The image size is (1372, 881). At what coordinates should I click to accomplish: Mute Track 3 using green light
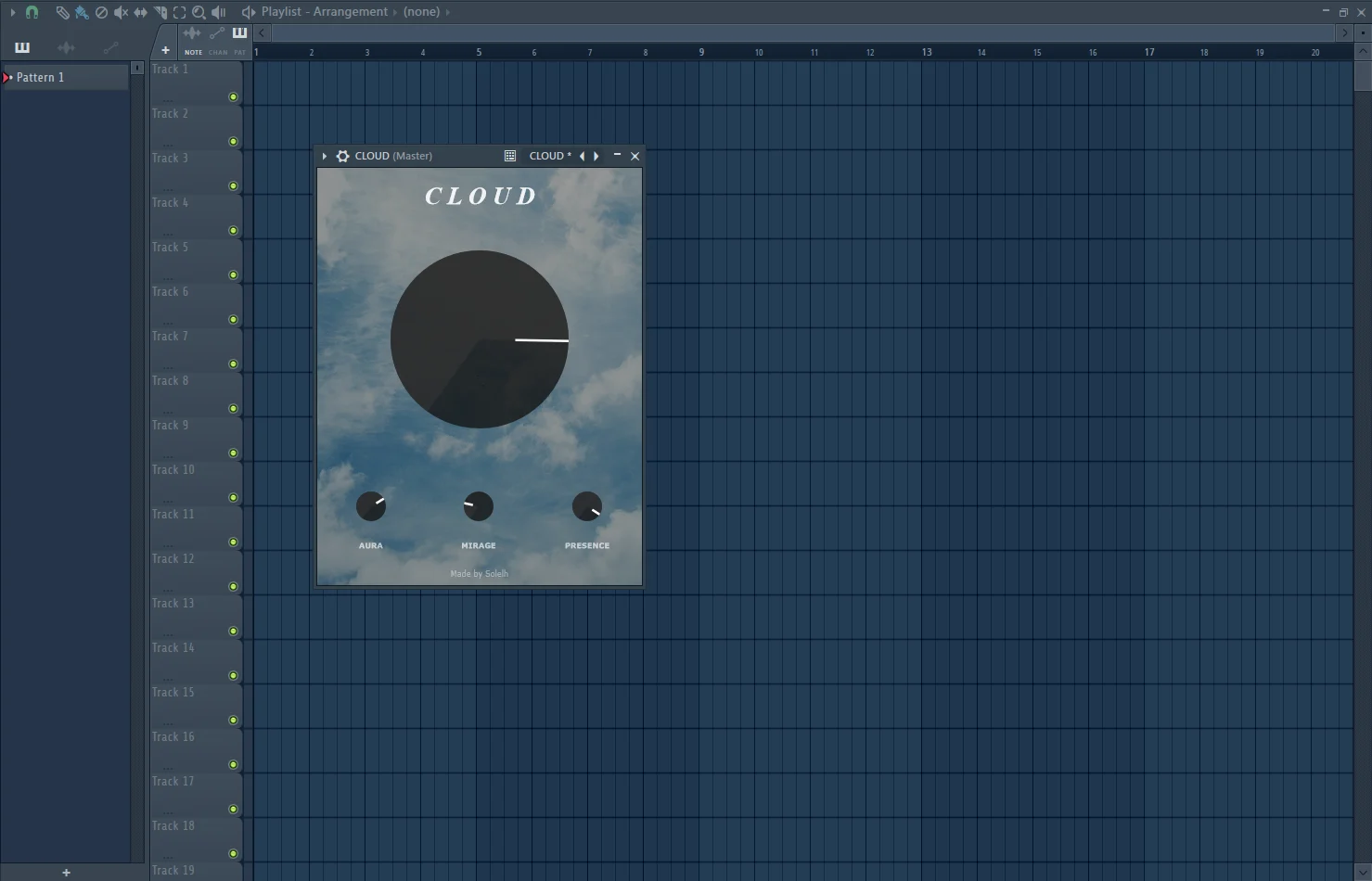tap(233, 186)
